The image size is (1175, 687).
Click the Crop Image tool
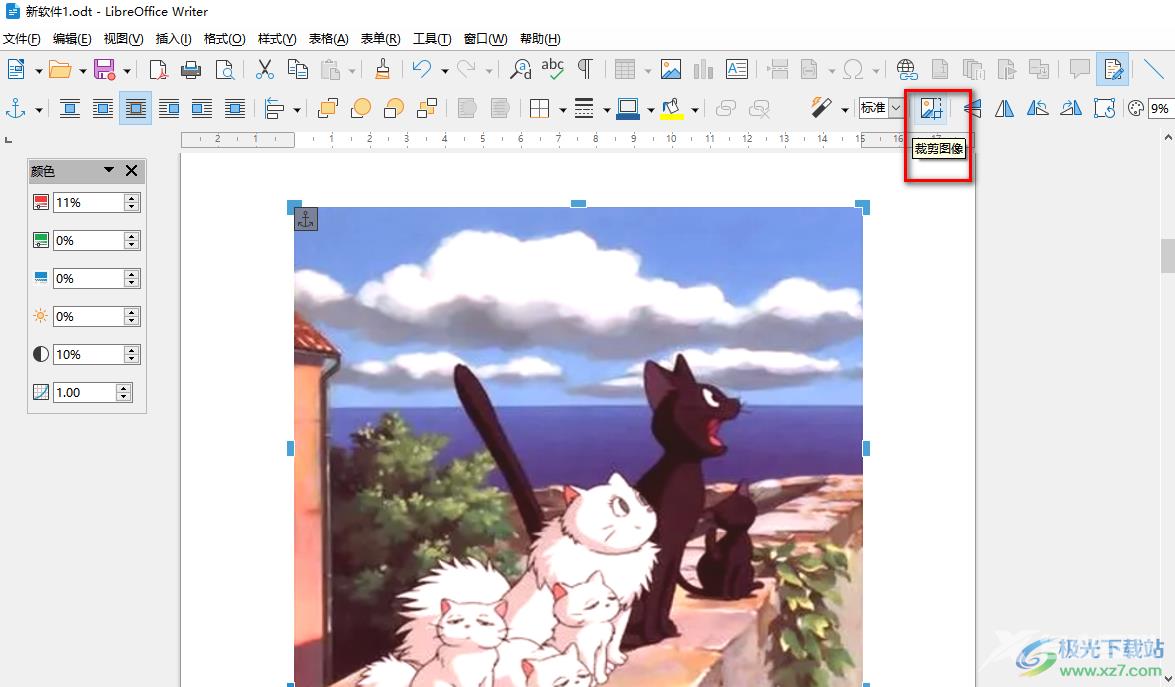pyautogui.click(x=931, y=109)
